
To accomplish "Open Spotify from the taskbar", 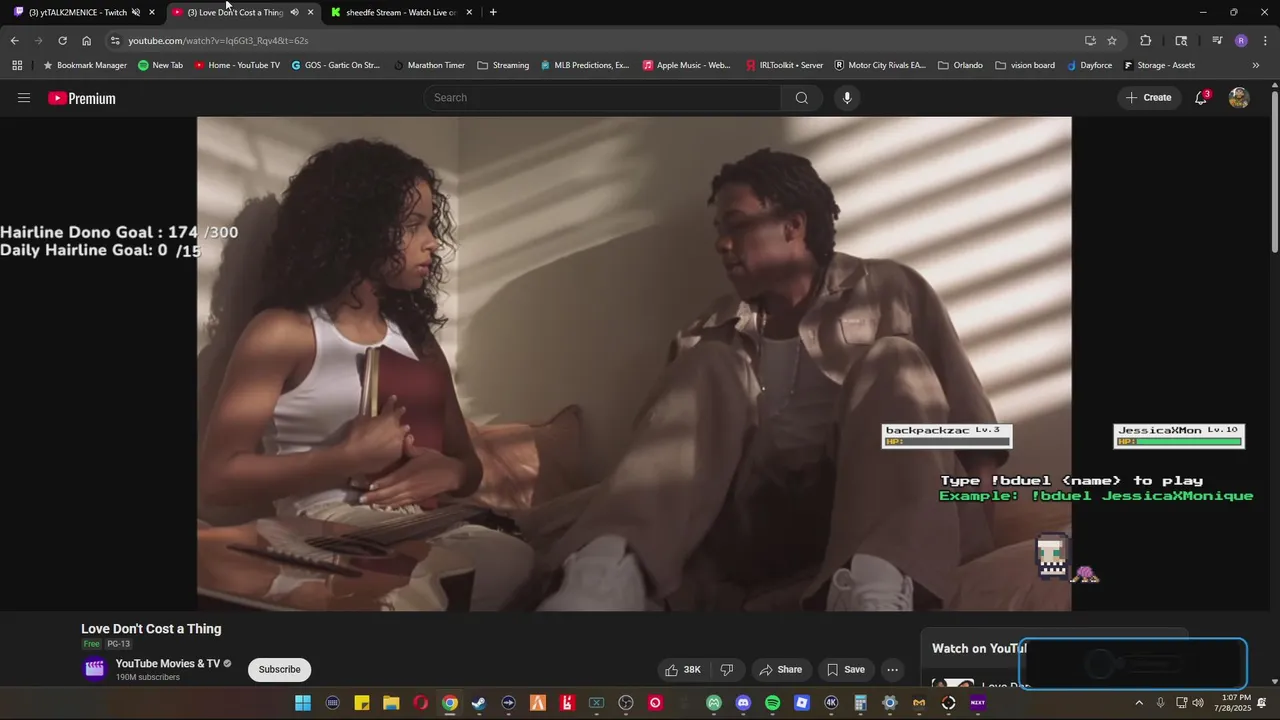I will pyautogui.click(x=772, y=703).
